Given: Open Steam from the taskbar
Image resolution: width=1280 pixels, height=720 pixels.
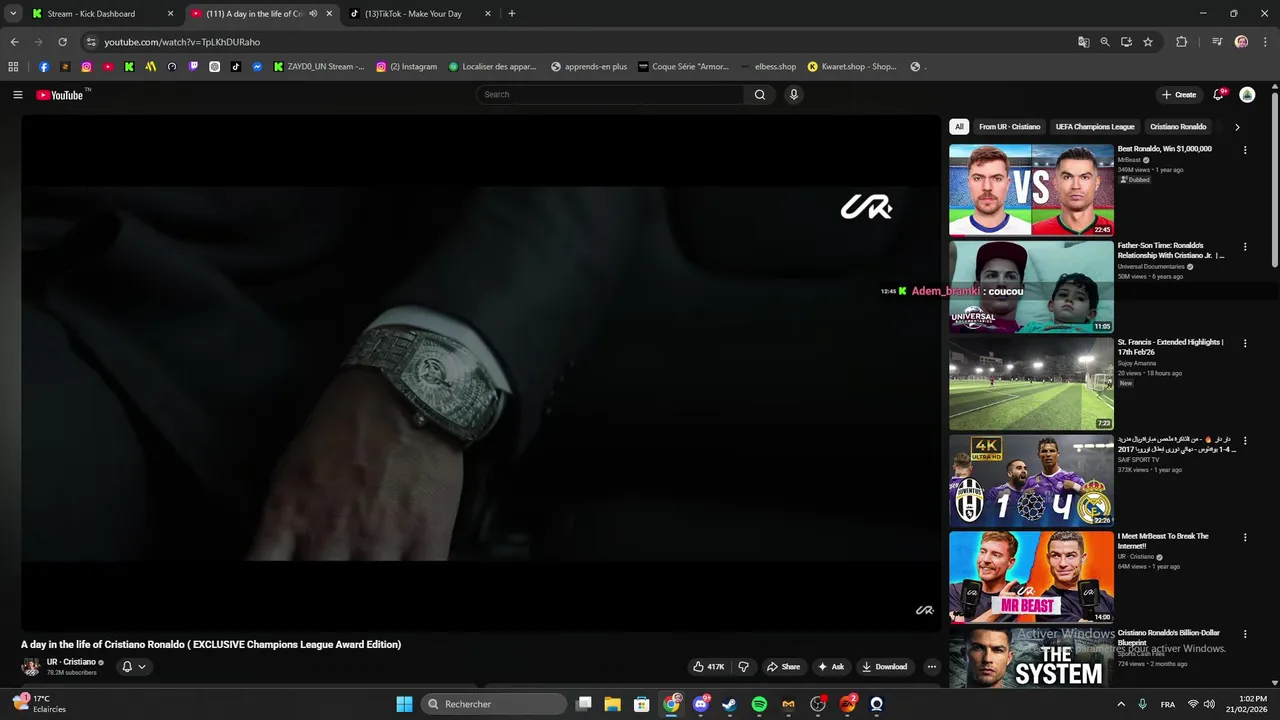Looking at the screenshot, I should coord(730,704).
